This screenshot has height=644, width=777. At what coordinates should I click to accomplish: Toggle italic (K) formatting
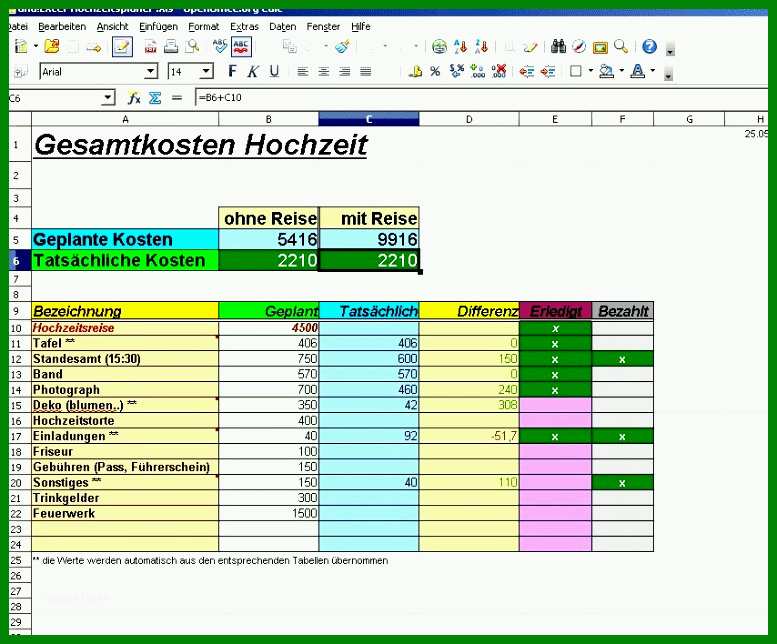coord(253,72)
